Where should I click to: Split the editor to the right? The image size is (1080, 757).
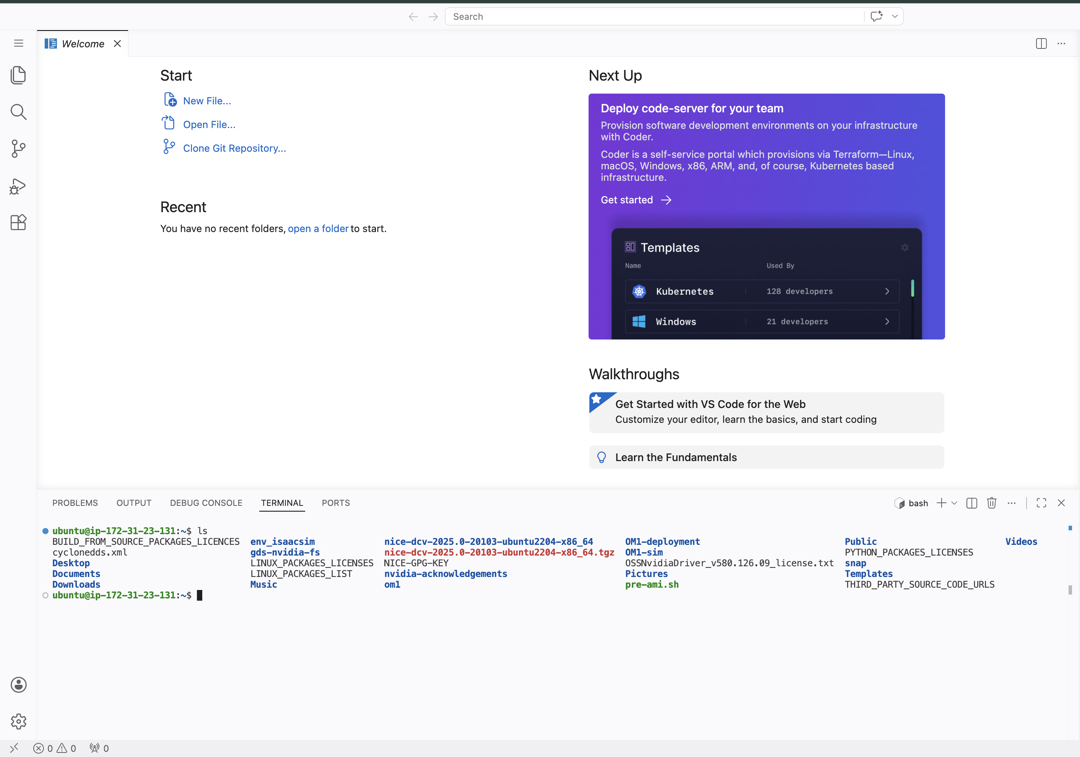[1041, 43]
